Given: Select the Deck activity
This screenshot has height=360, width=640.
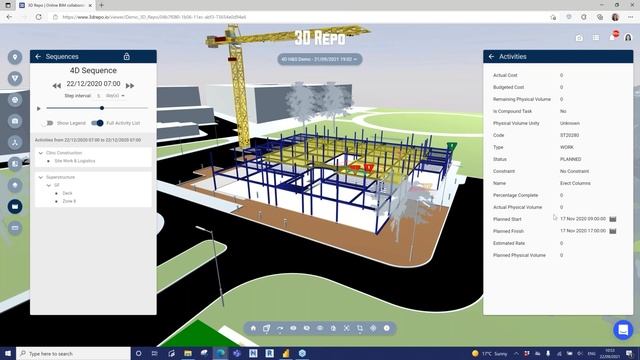Looking at the screenshot, I should 67,193.
